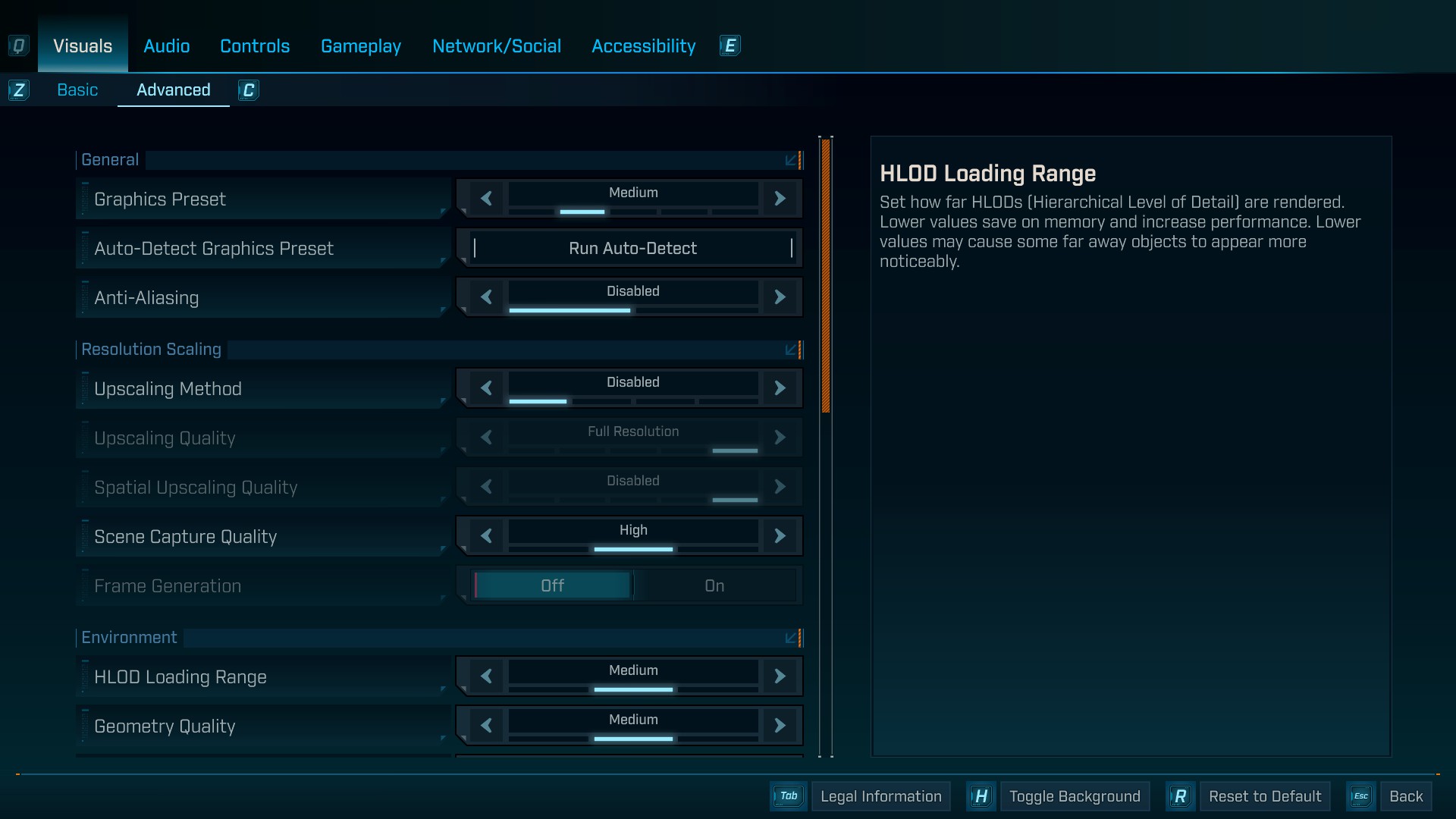Collapse the General section
Screen dimensions: 1456x819
point(792,160)
